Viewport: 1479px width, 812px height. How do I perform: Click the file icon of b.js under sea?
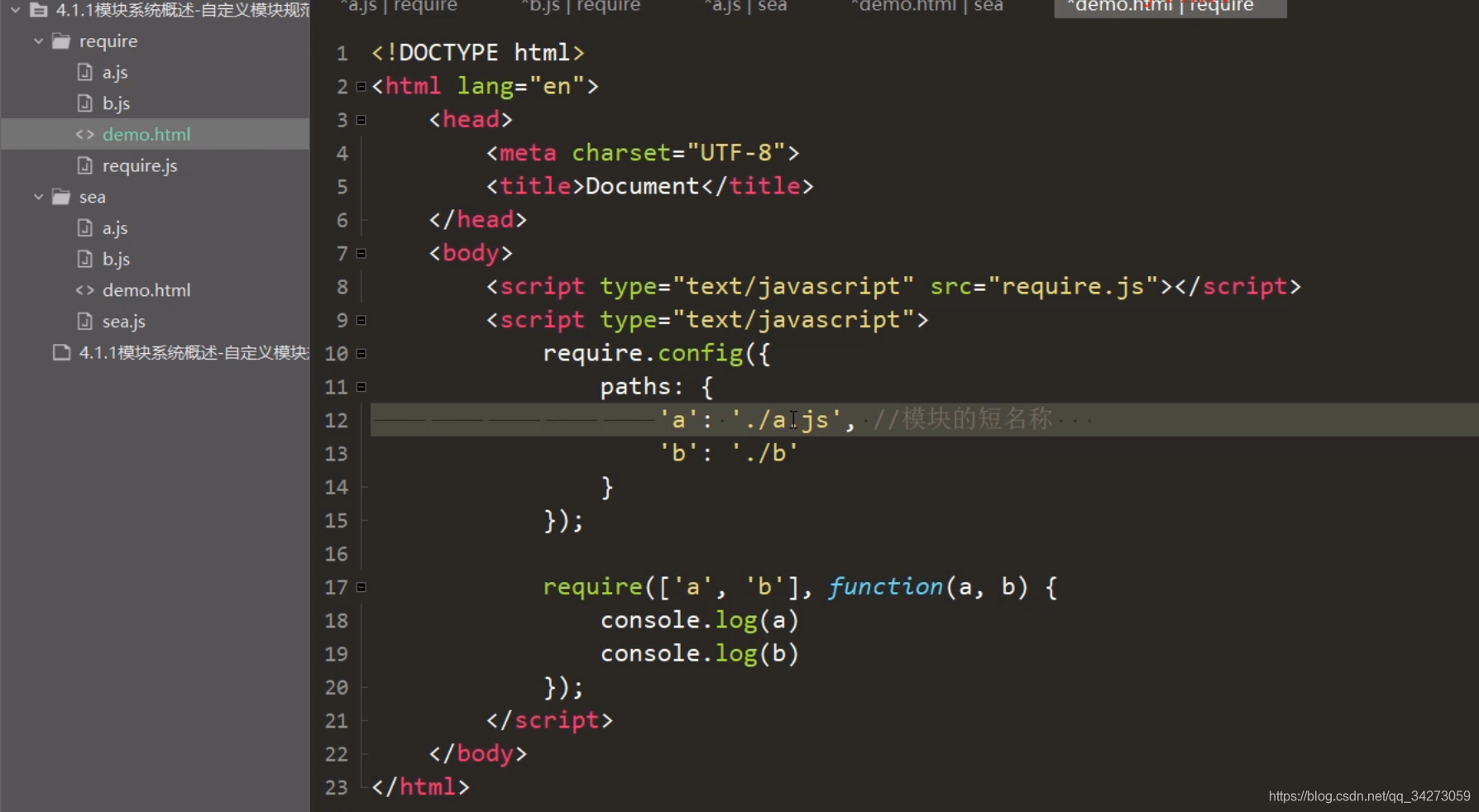pos(84,259)
